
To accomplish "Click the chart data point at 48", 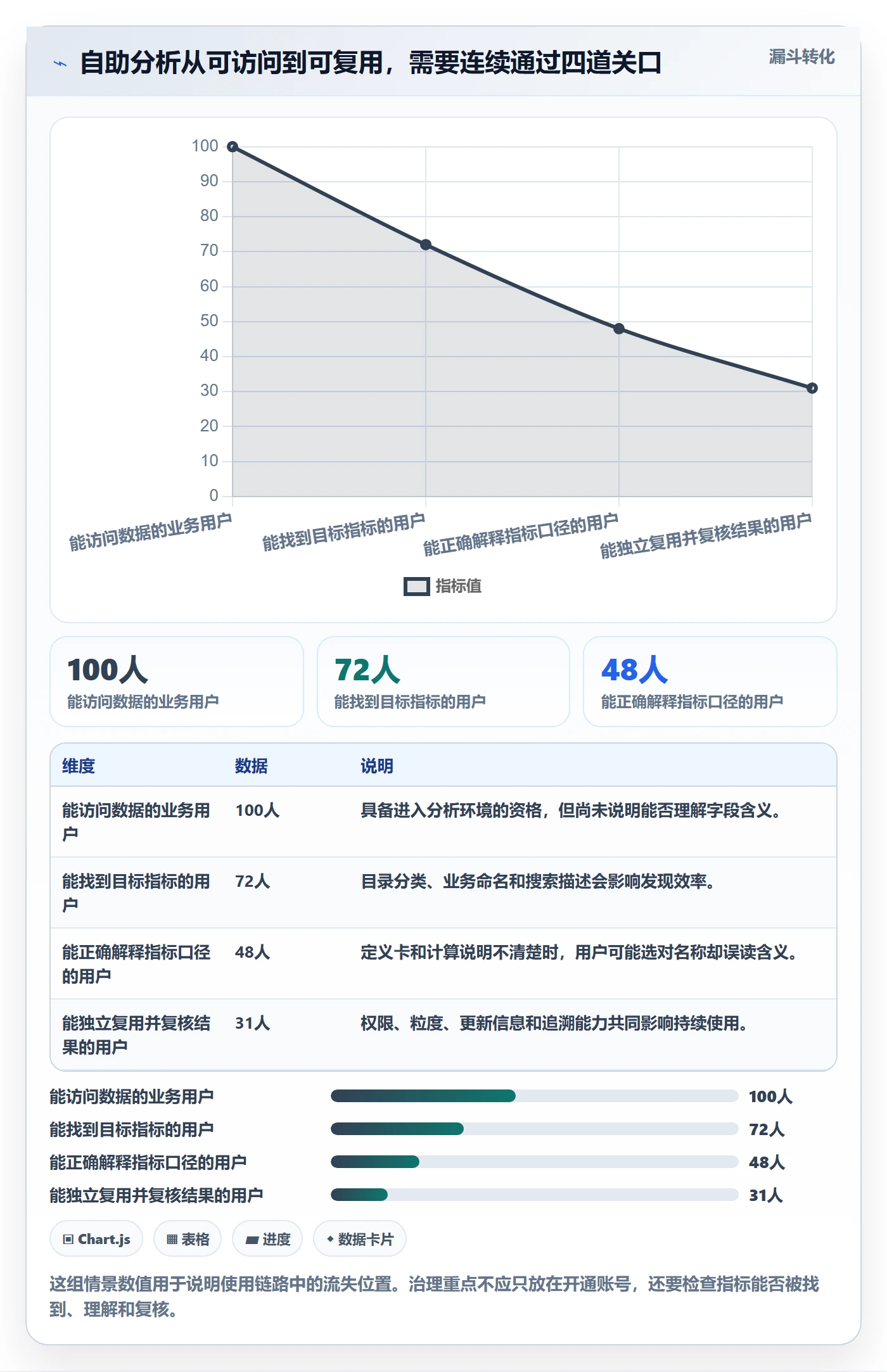I will tap(619, 329).
